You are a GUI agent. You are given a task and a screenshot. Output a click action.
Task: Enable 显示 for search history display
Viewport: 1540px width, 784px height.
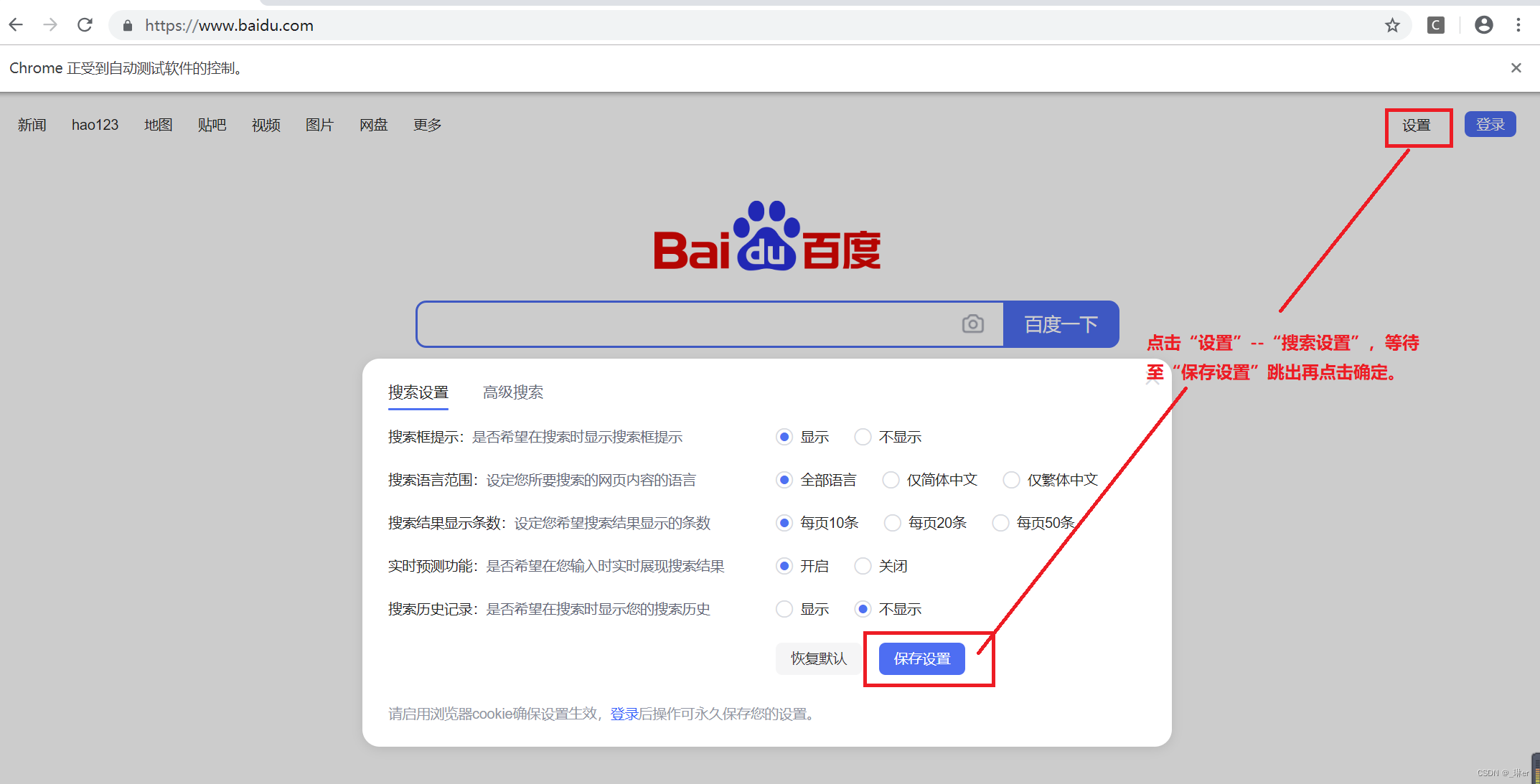(x=784, y=609)
